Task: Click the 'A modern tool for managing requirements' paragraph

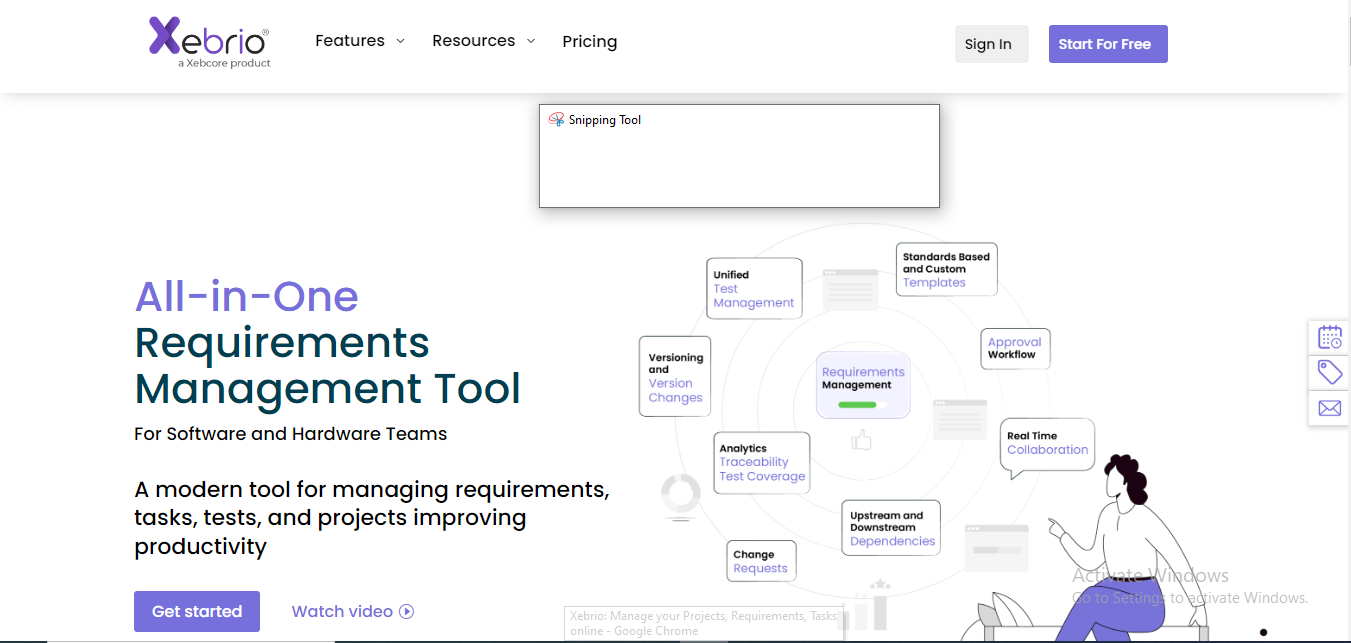Action: [x=372, y=518]
